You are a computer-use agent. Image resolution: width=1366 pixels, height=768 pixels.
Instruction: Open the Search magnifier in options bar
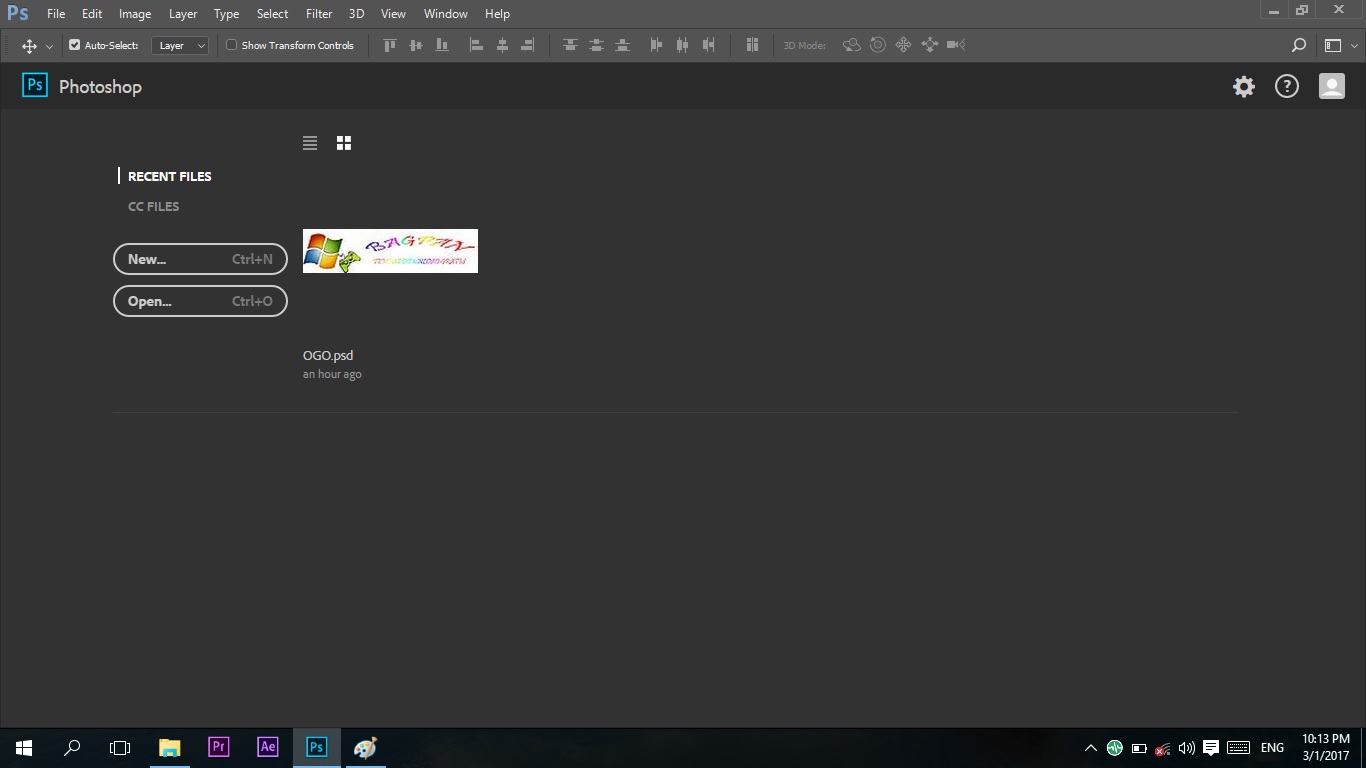(1299, 45)
